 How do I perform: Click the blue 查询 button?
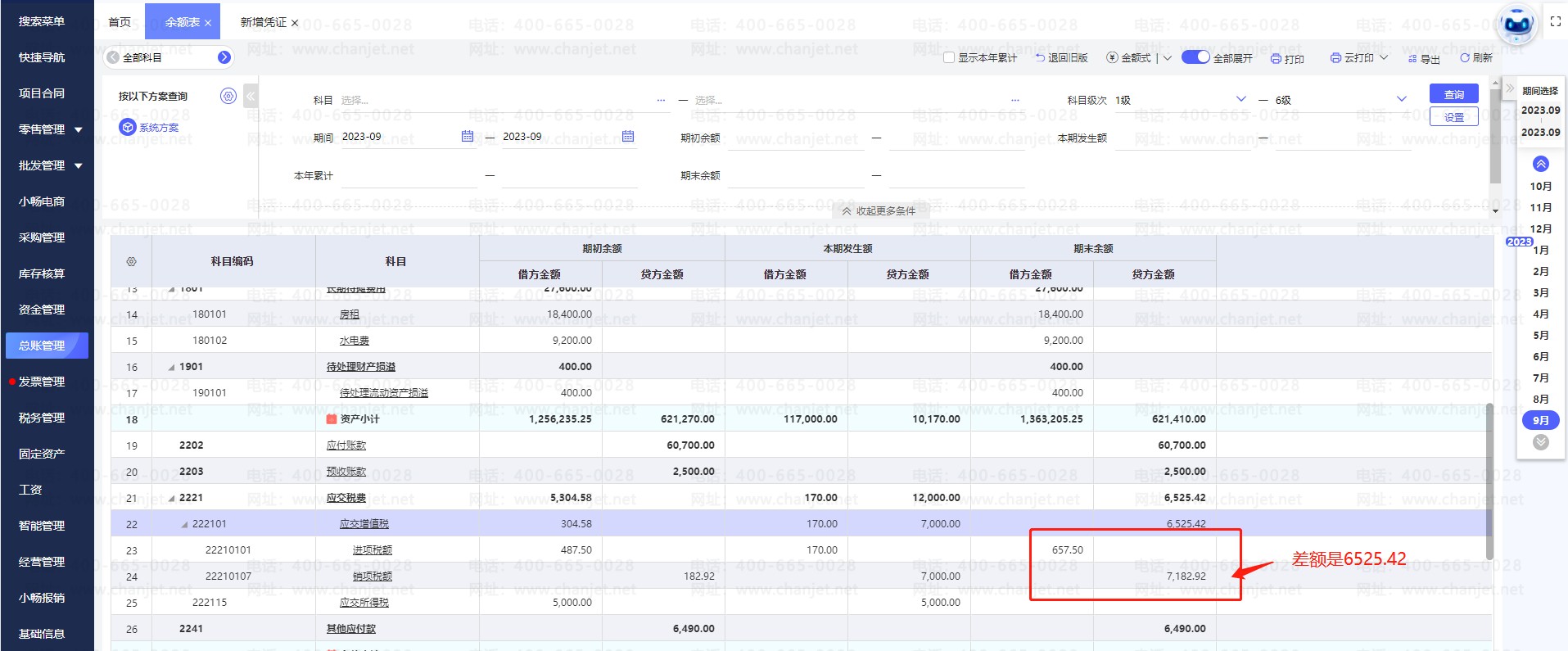pyautogui.click(x=1453, y=94)
